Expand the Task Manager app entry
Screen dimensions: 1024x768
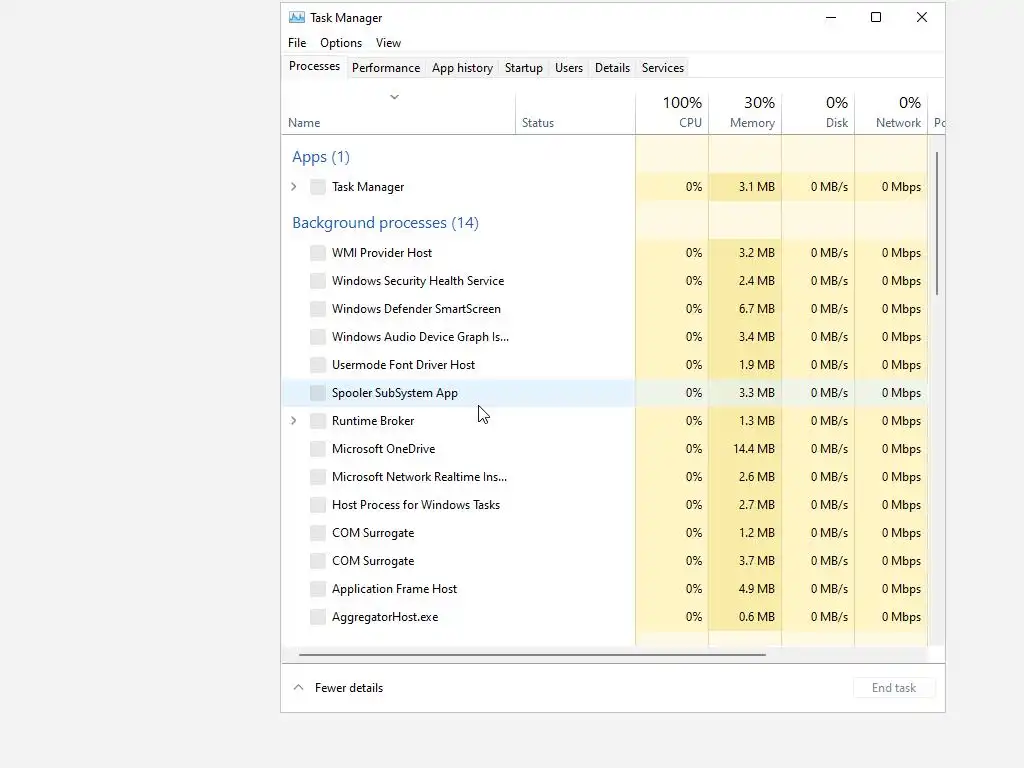(294, 187)
